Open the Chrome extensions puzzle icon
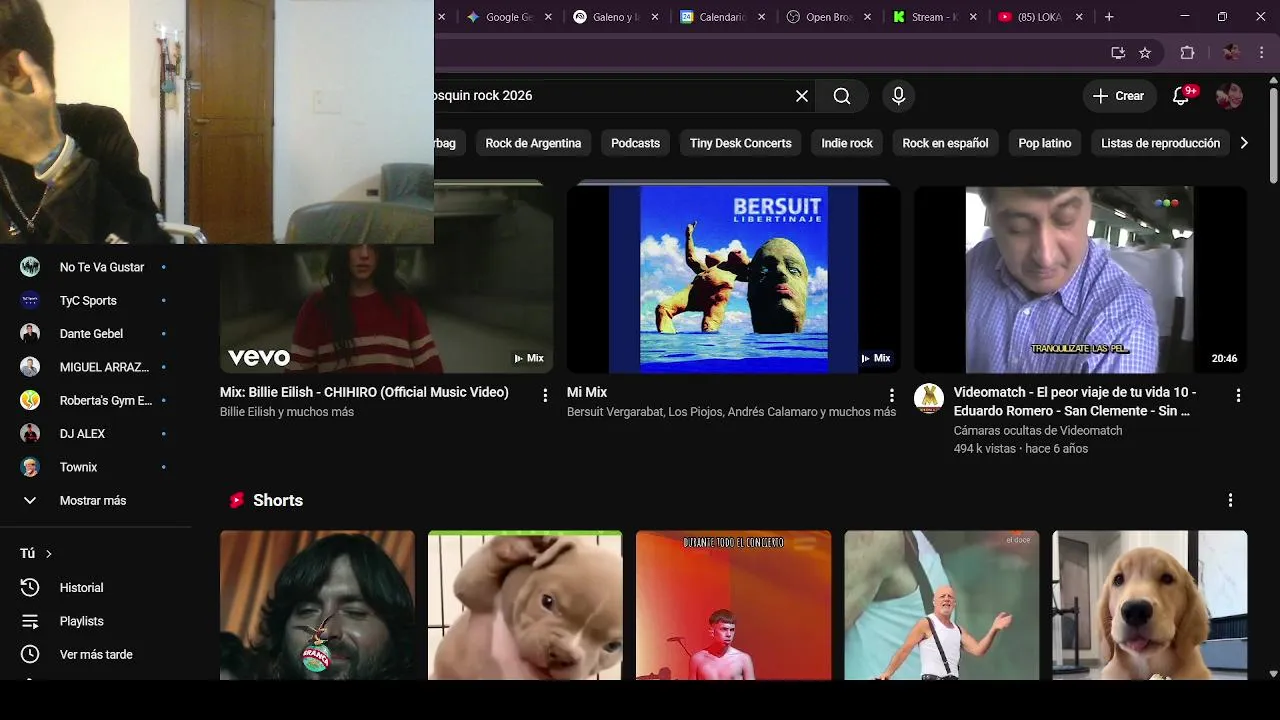Screen dimensions: 1280x720 coord(1188,53)
